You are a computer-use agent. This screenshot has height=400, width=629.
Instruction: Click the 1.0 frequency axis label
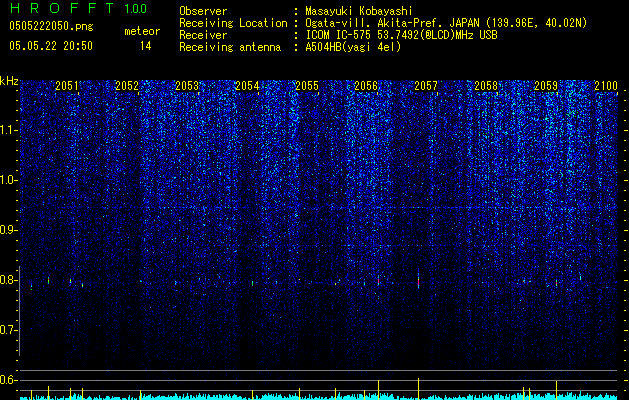coord(8,180)
